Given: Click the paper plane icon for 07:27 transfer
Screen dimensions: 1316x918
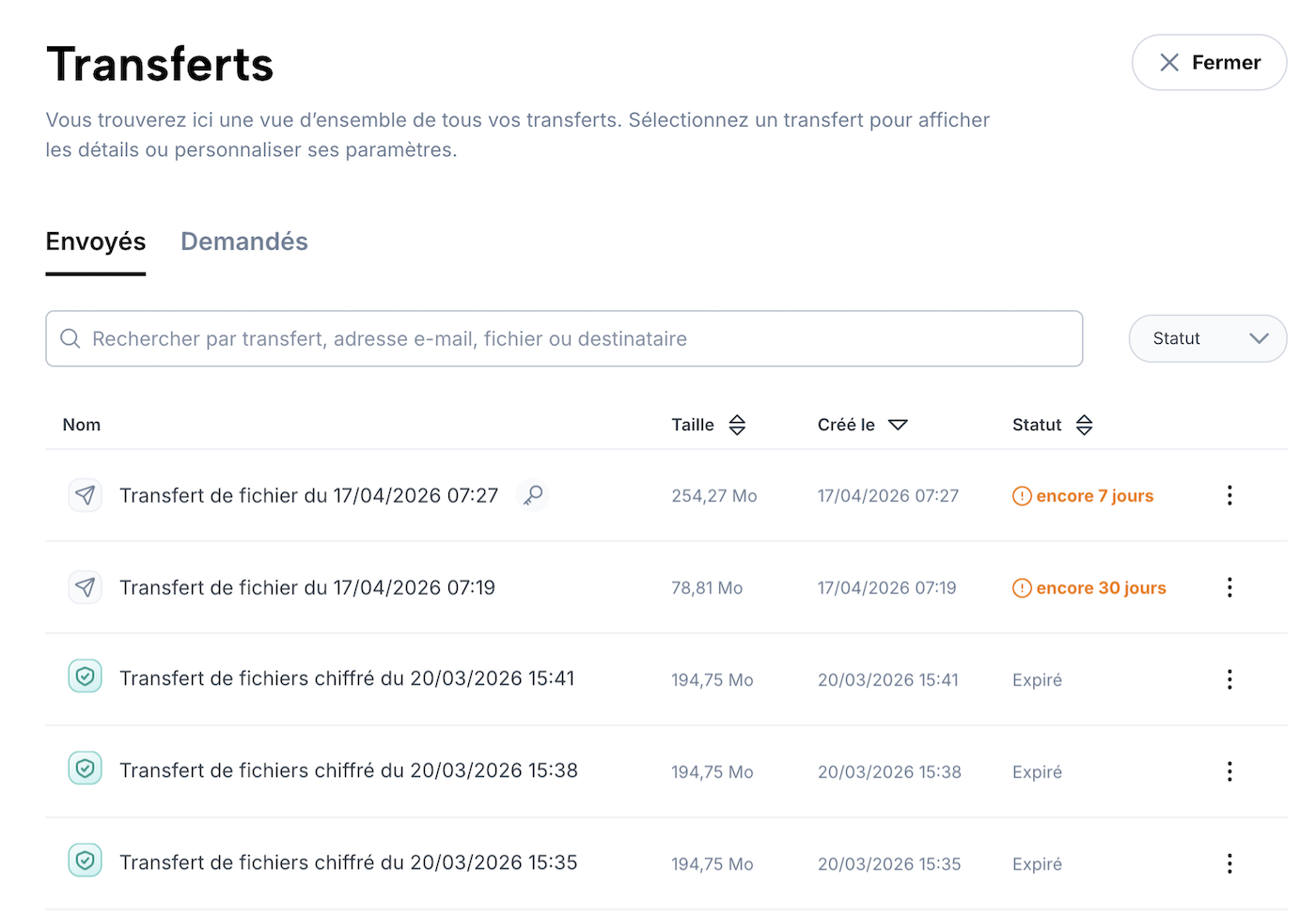Looking at the screenshot, I should pyautogui.click(x=86, y=495).
